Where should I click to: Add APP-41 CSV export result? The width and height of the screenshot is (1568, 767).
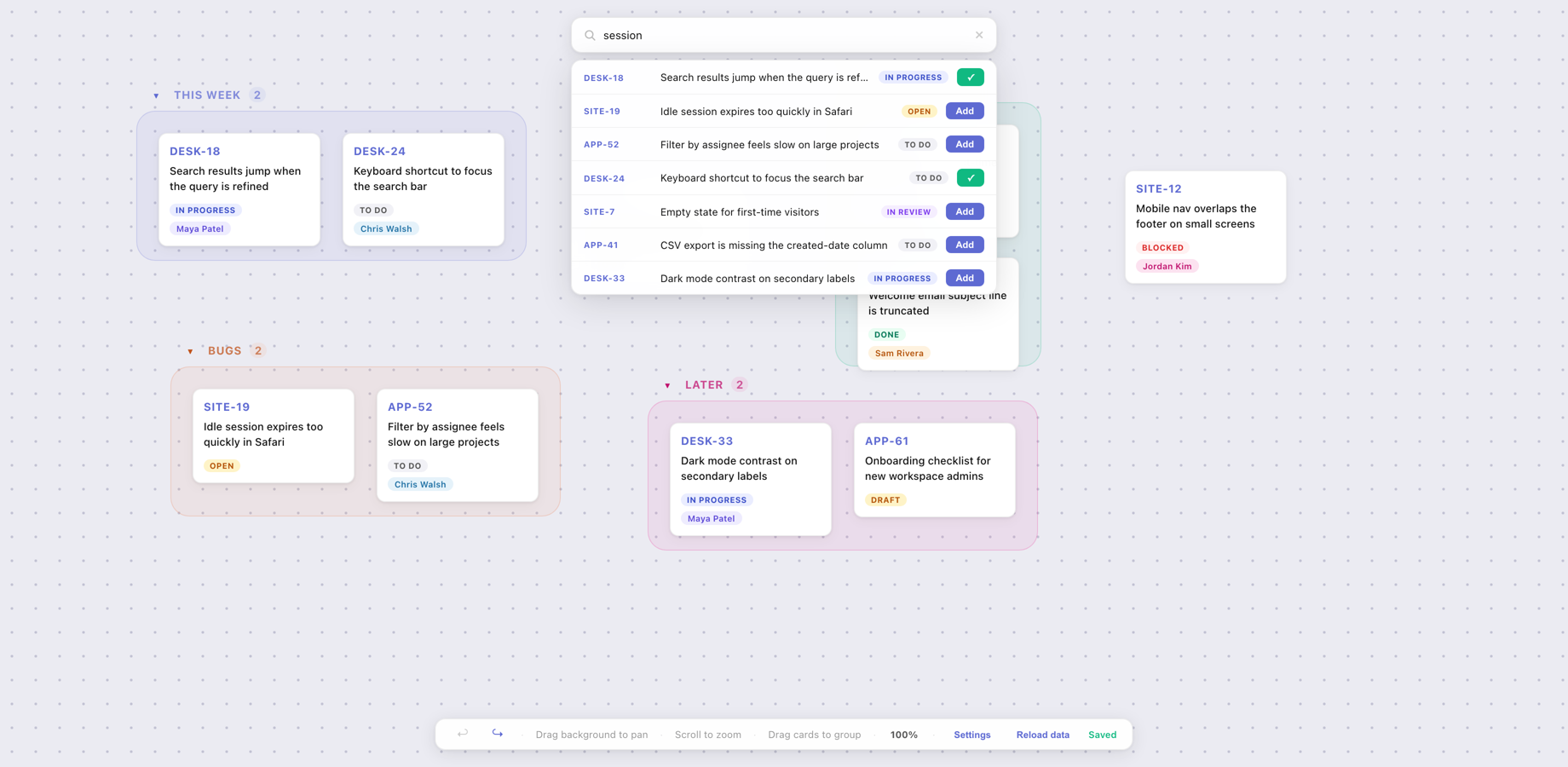[965, 245]
